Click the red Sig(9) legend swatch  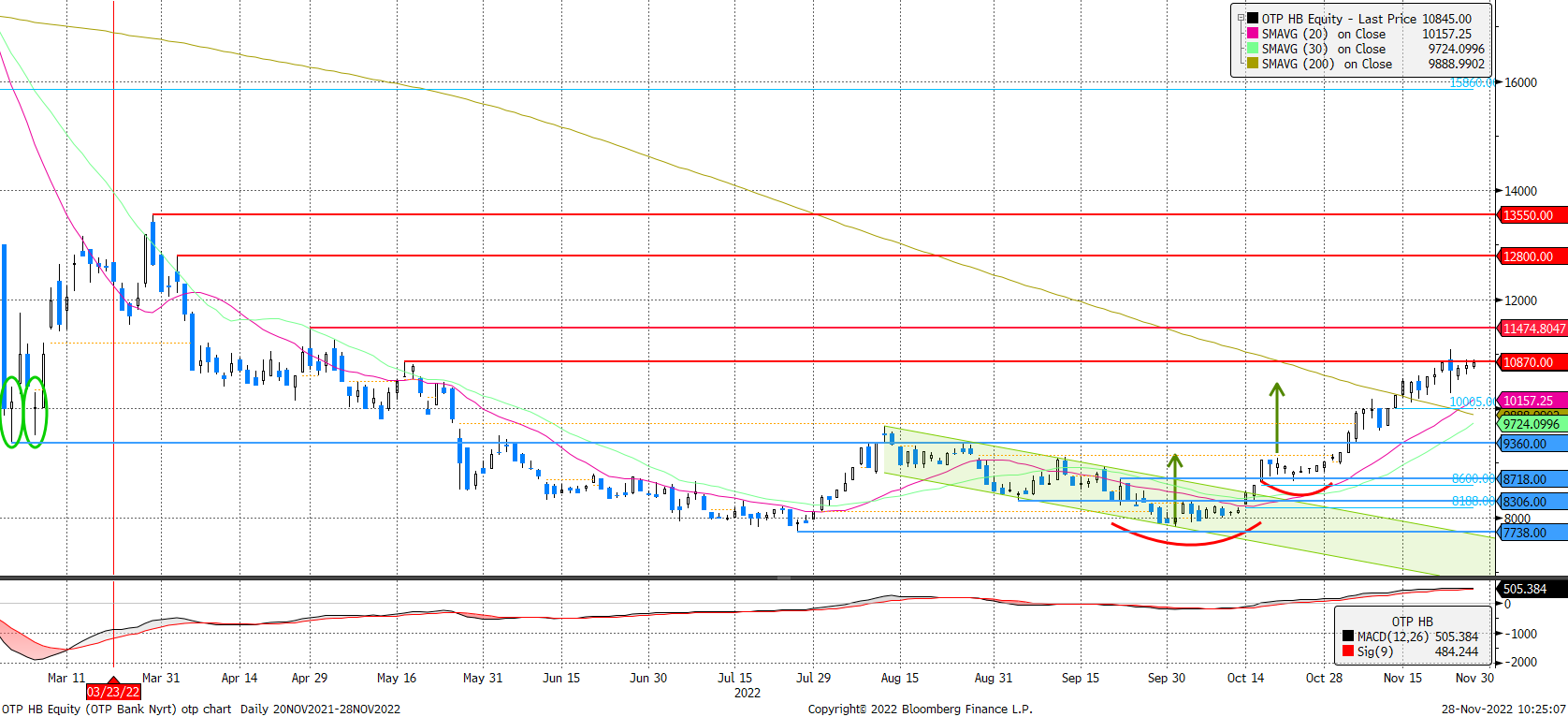pos(1348,651)
